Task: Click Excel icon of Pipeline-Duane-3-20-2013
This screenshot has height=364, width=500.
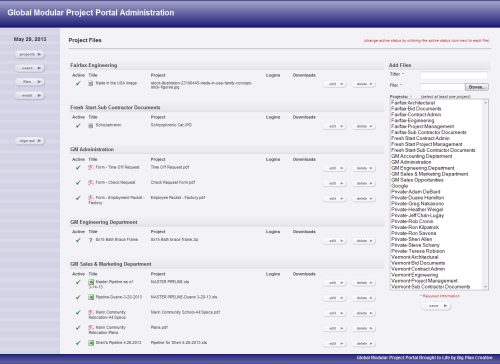Action: [x=91, y=297]
